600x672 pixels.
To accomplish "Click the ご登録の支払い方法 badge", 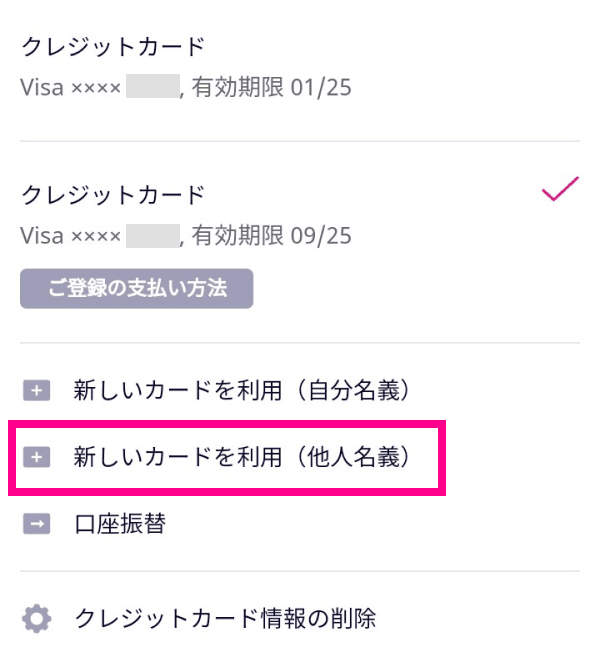I will 136,289.
